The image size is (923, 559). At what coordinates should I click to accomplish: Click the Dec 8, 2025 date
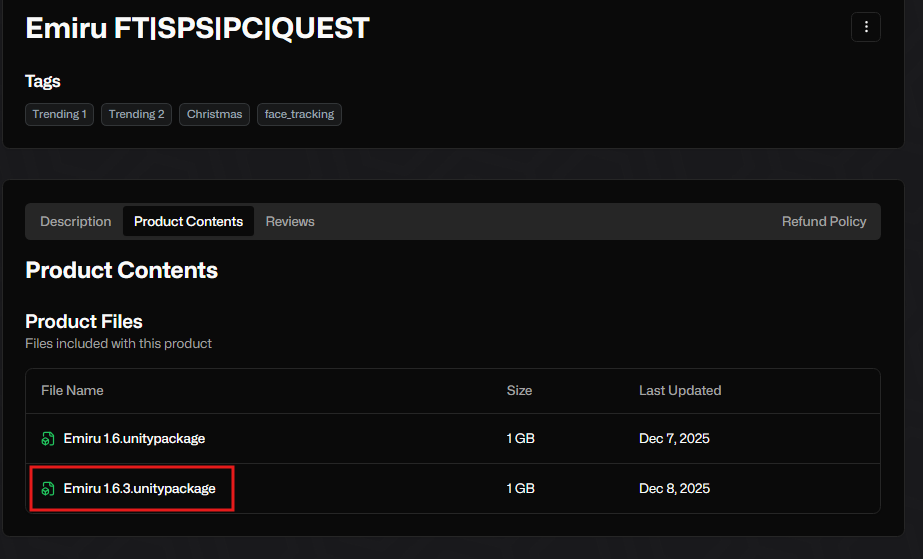[x=675, y=488]
